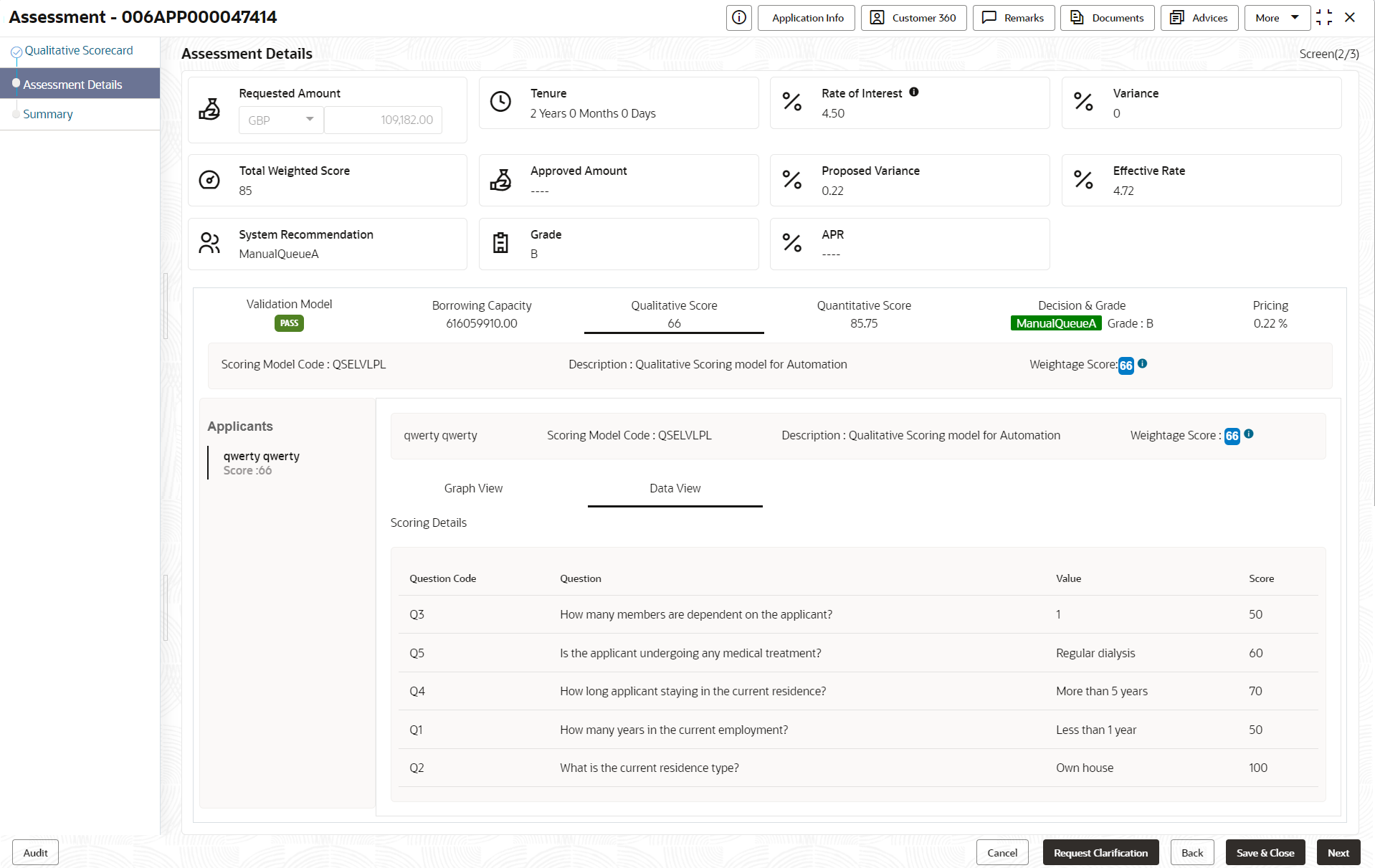Click the Request Clarification button
Viewport: 1375px width, 868px height.
pos(1100,853)
